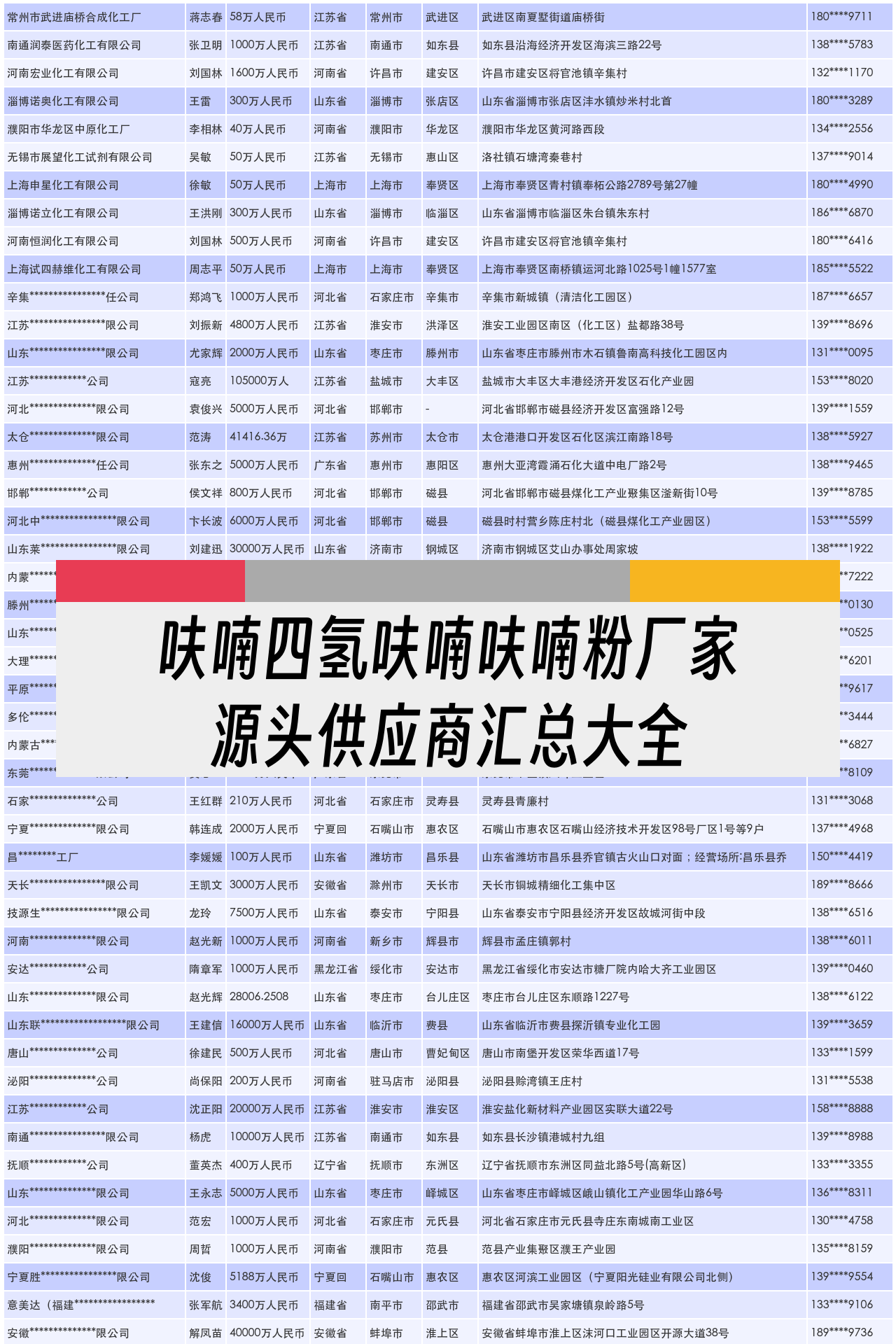The width and height of the screenshot is (896, 1344).
Task: Select address 武进区南夏墅街道庙桥街
Action: [543, 17]
